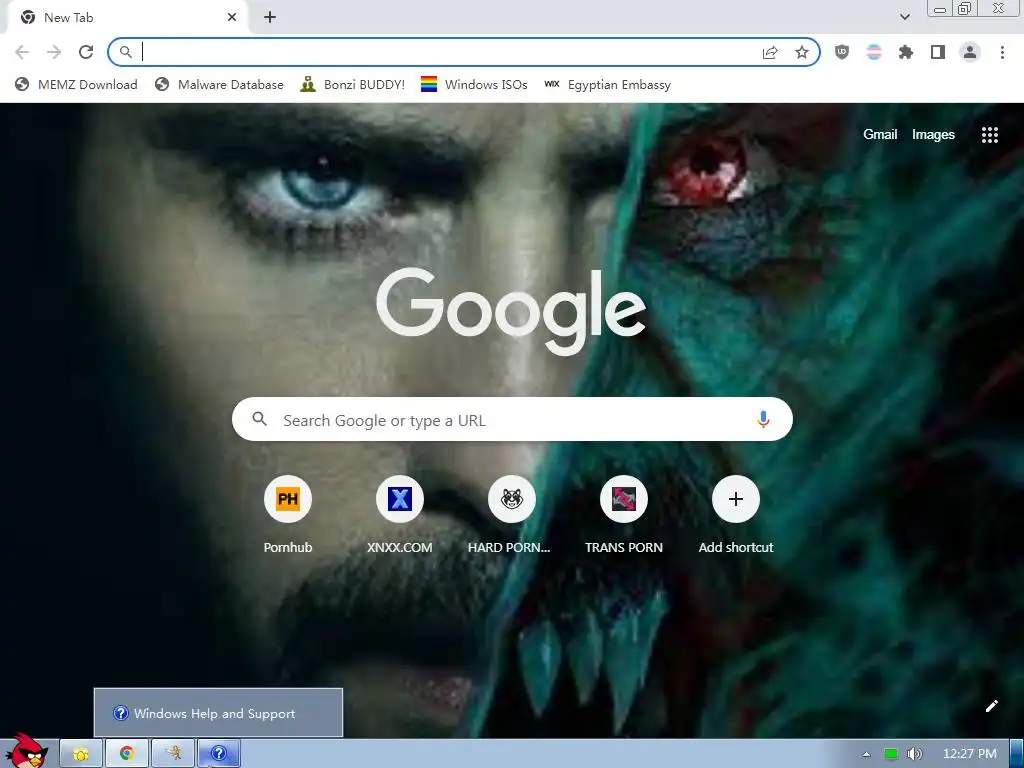Minimize the Chrome window

[x=940, y=8]
